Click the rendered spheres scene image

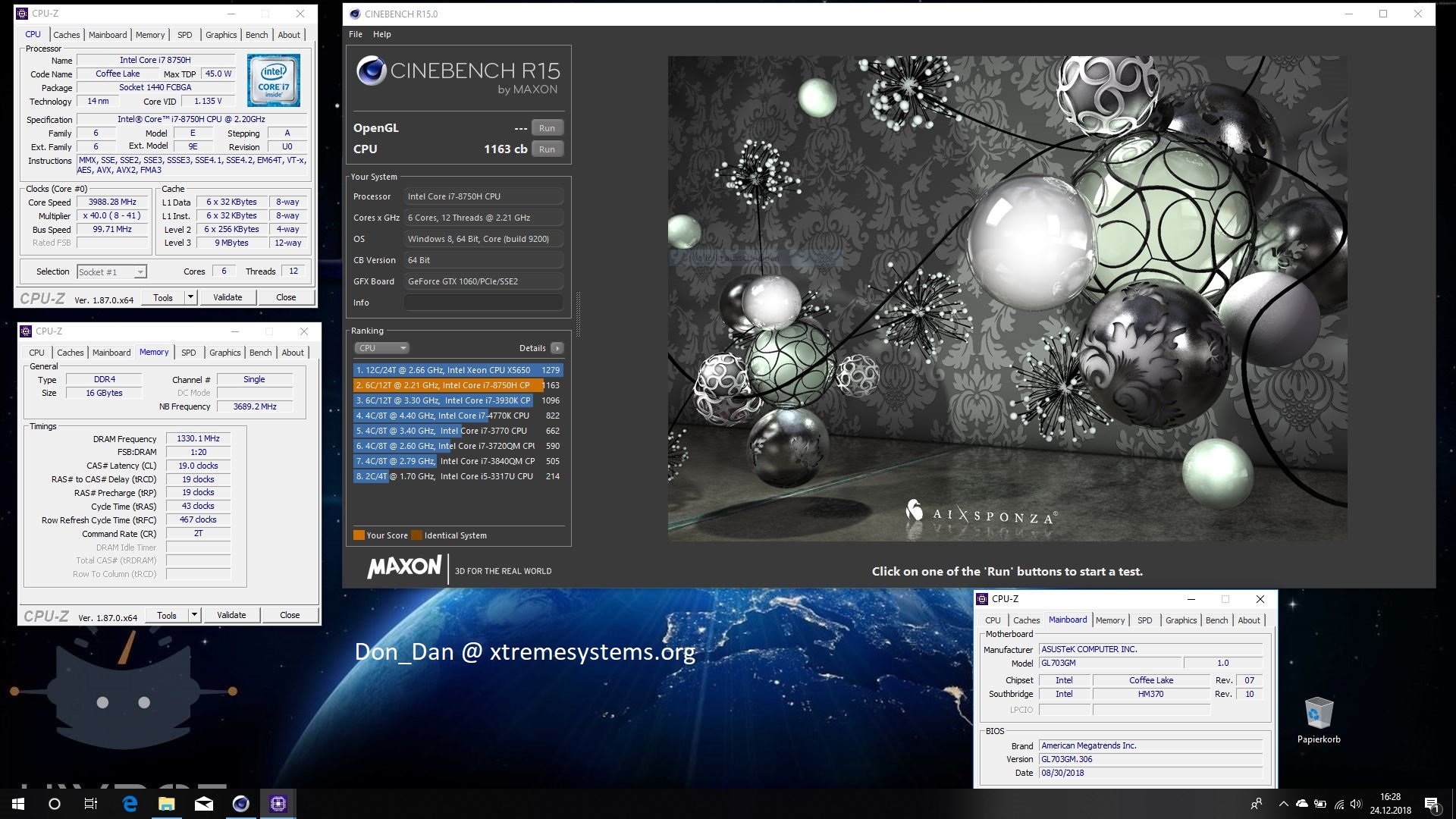click(x=1007, y=298)
